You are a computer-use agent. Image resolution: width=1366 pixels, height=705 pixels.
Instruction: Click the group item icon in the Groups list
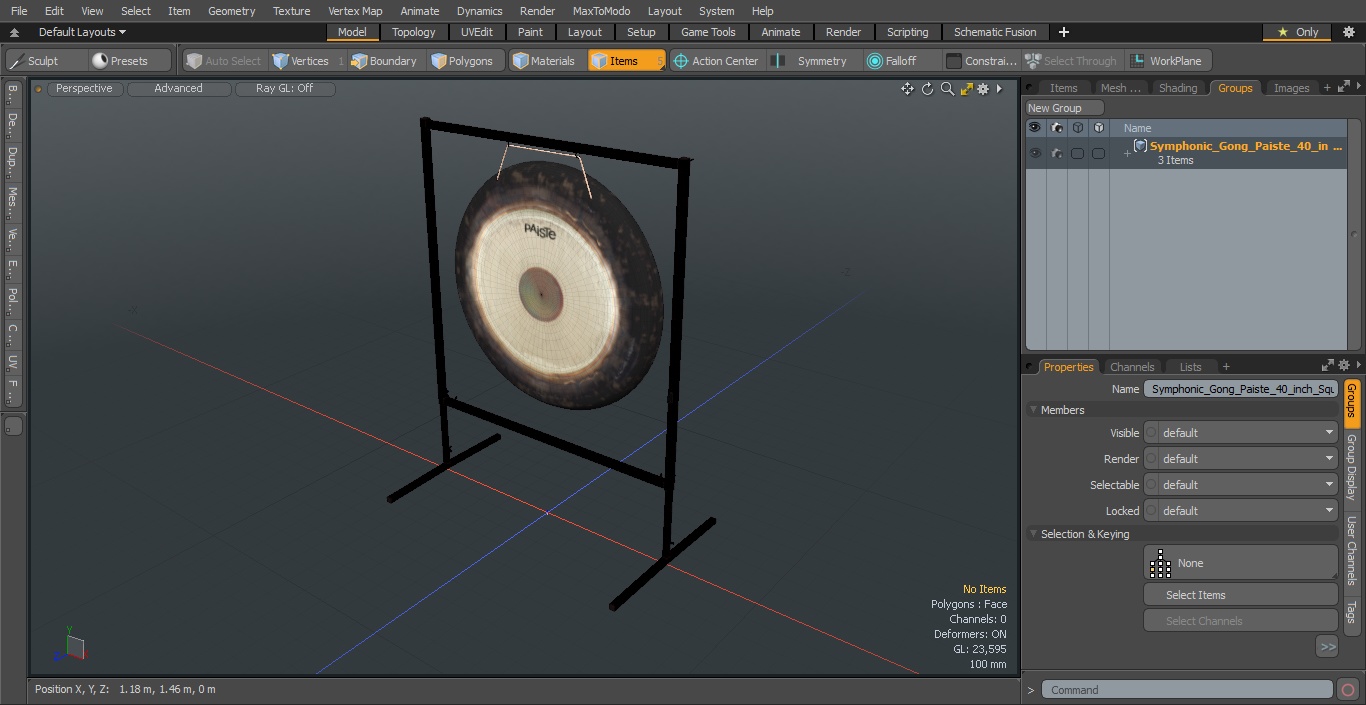click(1140, 146)
